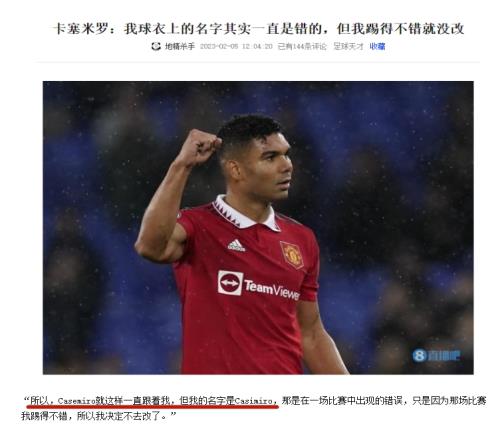The image size is (500, 440).
Task: Open the Casemiro article photo
Action: 258,228
